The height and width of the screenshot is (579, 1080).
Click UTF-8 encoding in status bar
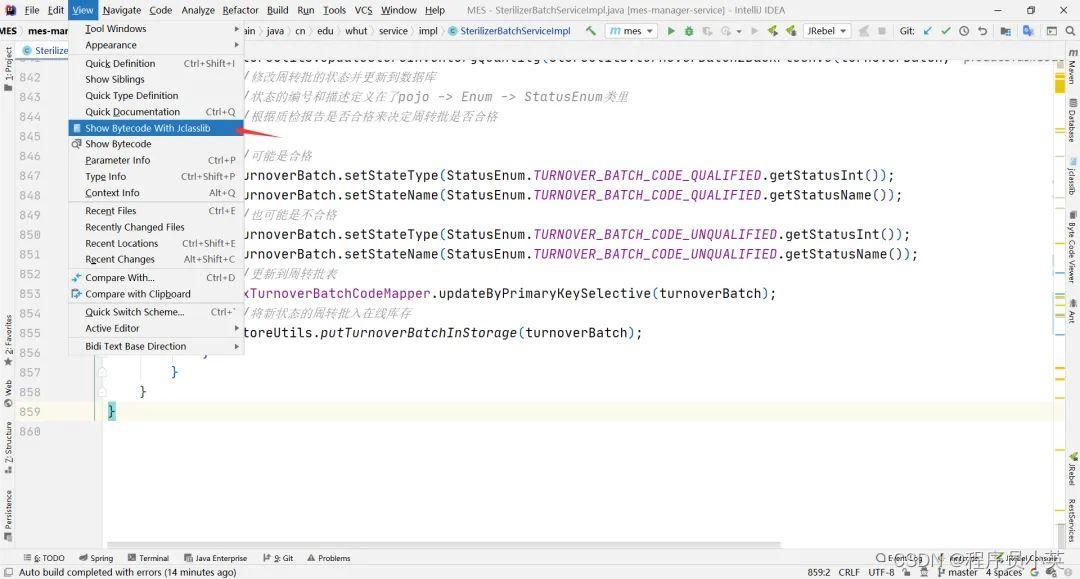(x=881, y=572)
